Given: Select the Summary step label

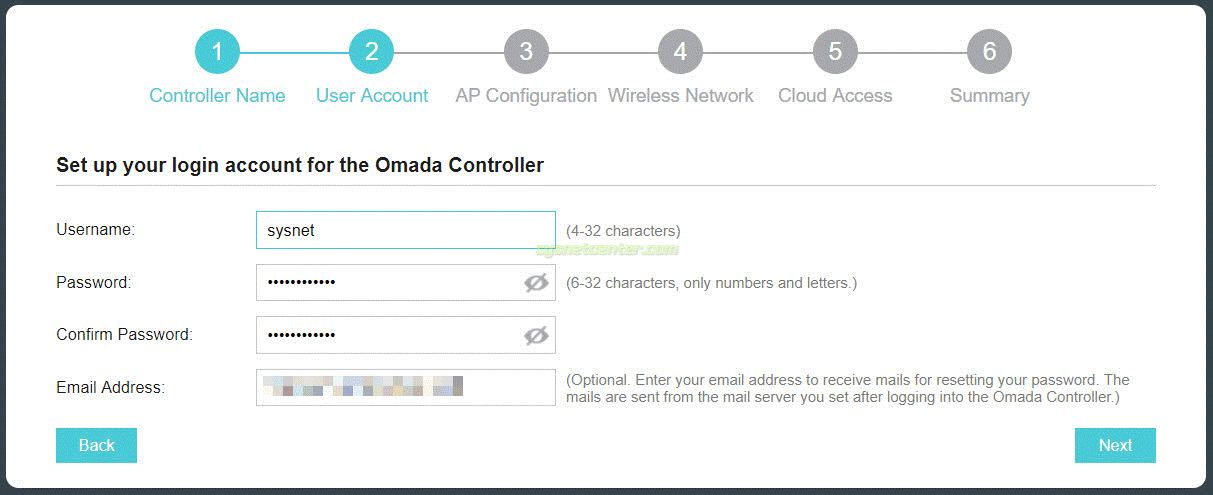Looking at the screenshot, I should pos(990,96).
